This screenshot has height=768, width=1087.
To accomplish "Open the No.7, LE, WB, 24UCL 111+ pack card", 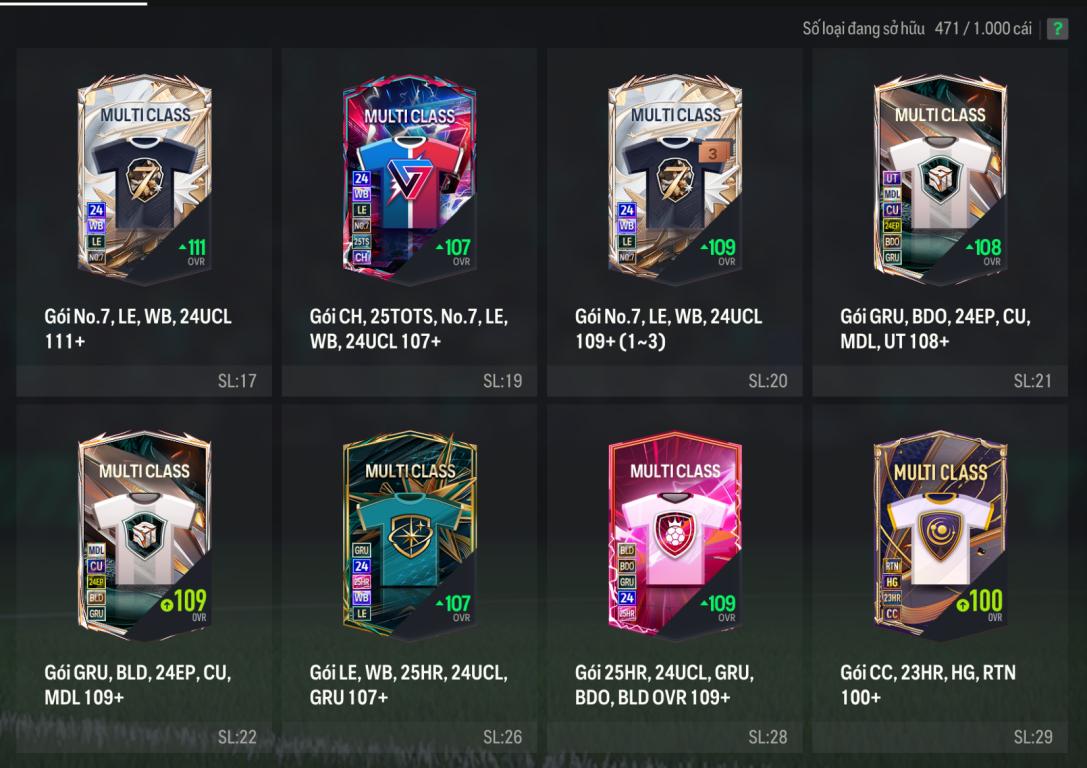I will tap(144, 222).
